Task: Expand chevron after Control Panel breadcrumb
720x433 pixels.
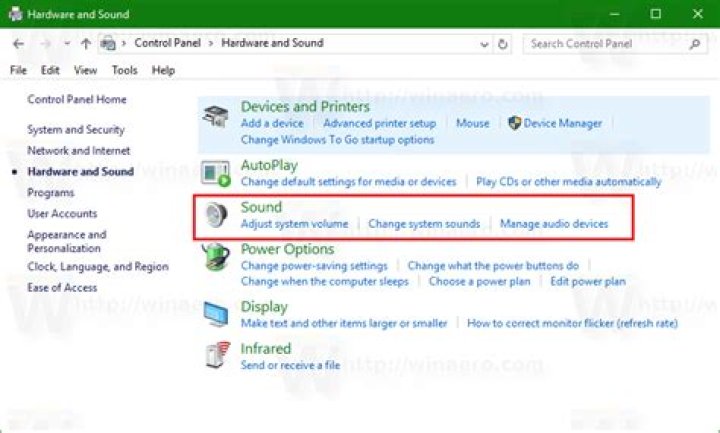Action: pyautogui.click(x=211, y=44)
